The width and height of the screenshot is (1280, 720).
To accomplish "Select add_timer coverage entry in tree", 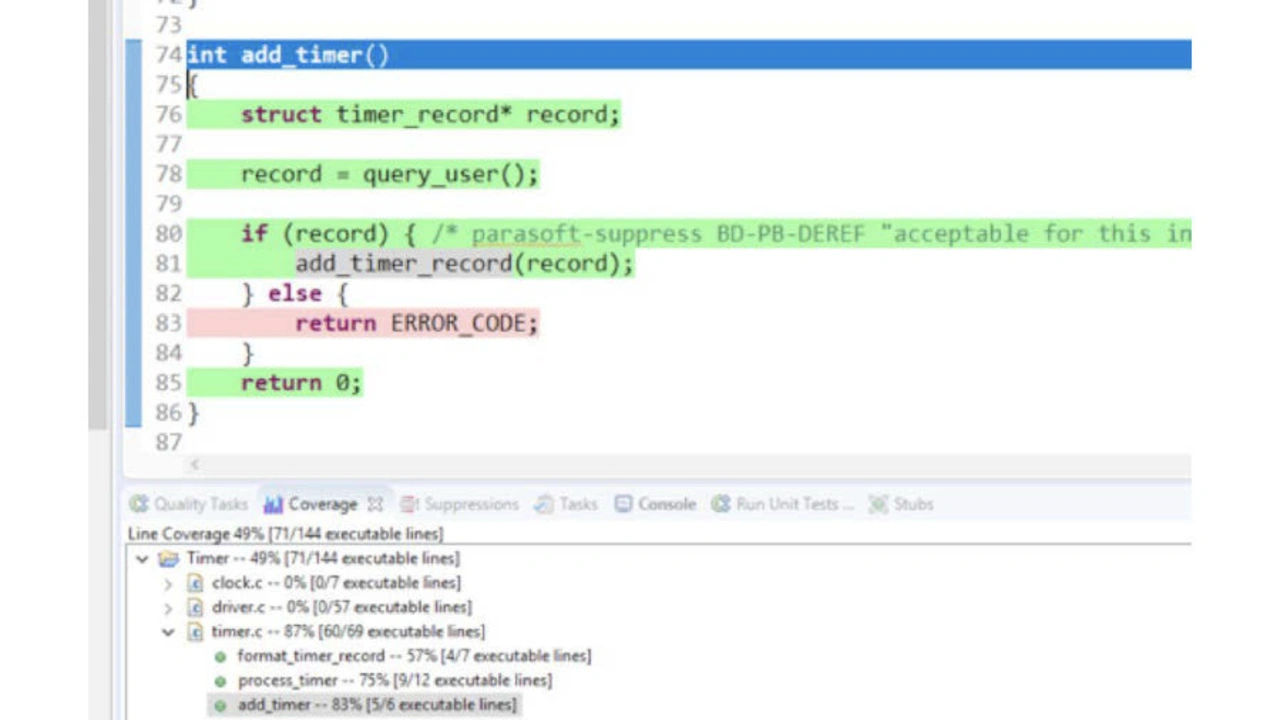I will tap(376, 705).
